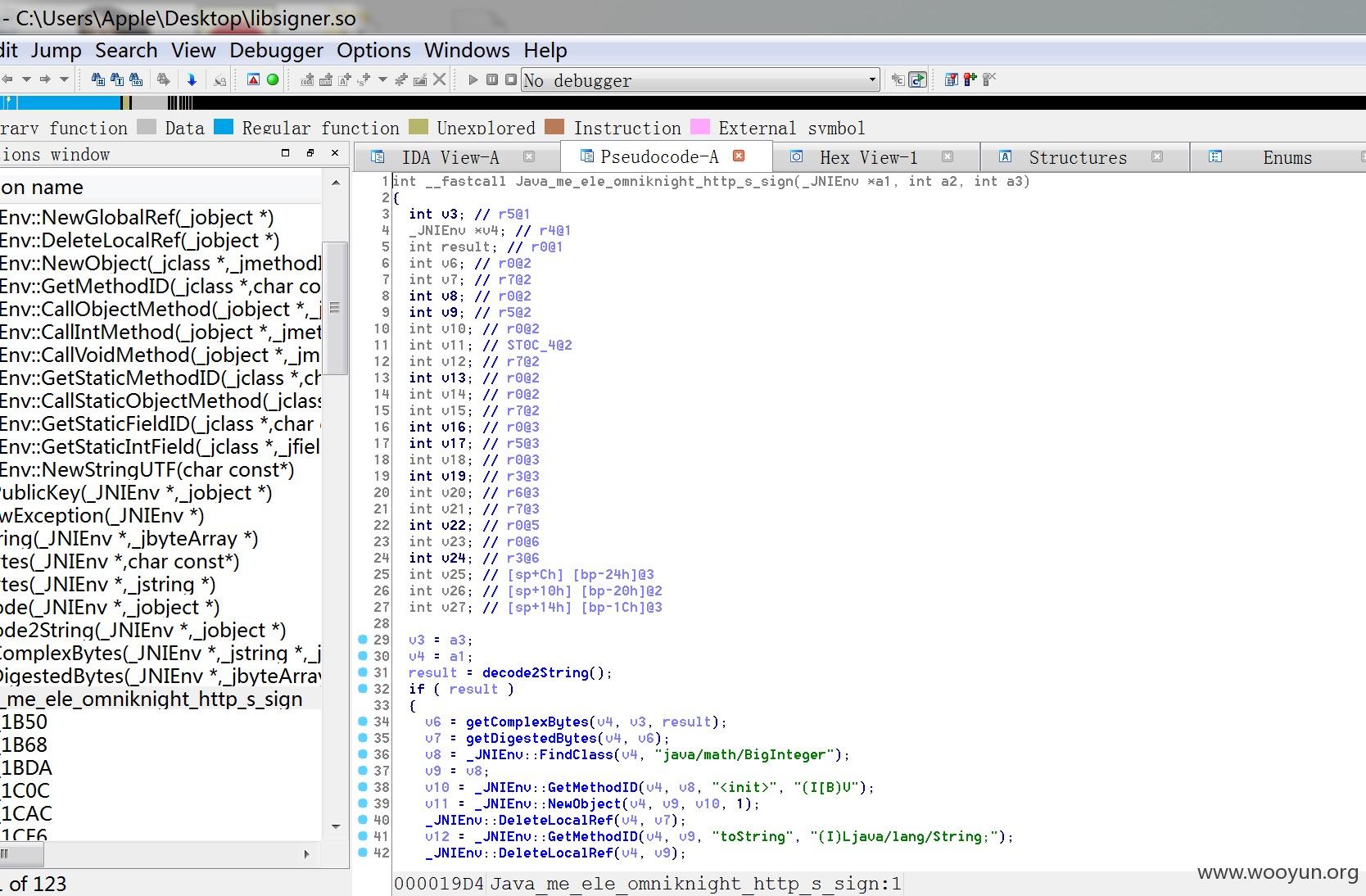Click the functions list scroll-up arrow
The height and width of the screenshot is (896, 1366).
[336, 183]
